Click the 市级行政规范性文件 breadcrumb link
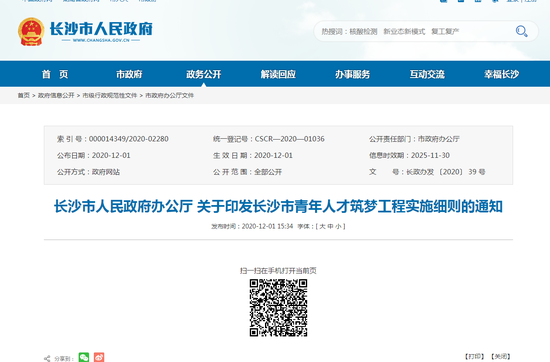This screenshot has height=362, width=550. pyautogui.click(x=109, y=95)
